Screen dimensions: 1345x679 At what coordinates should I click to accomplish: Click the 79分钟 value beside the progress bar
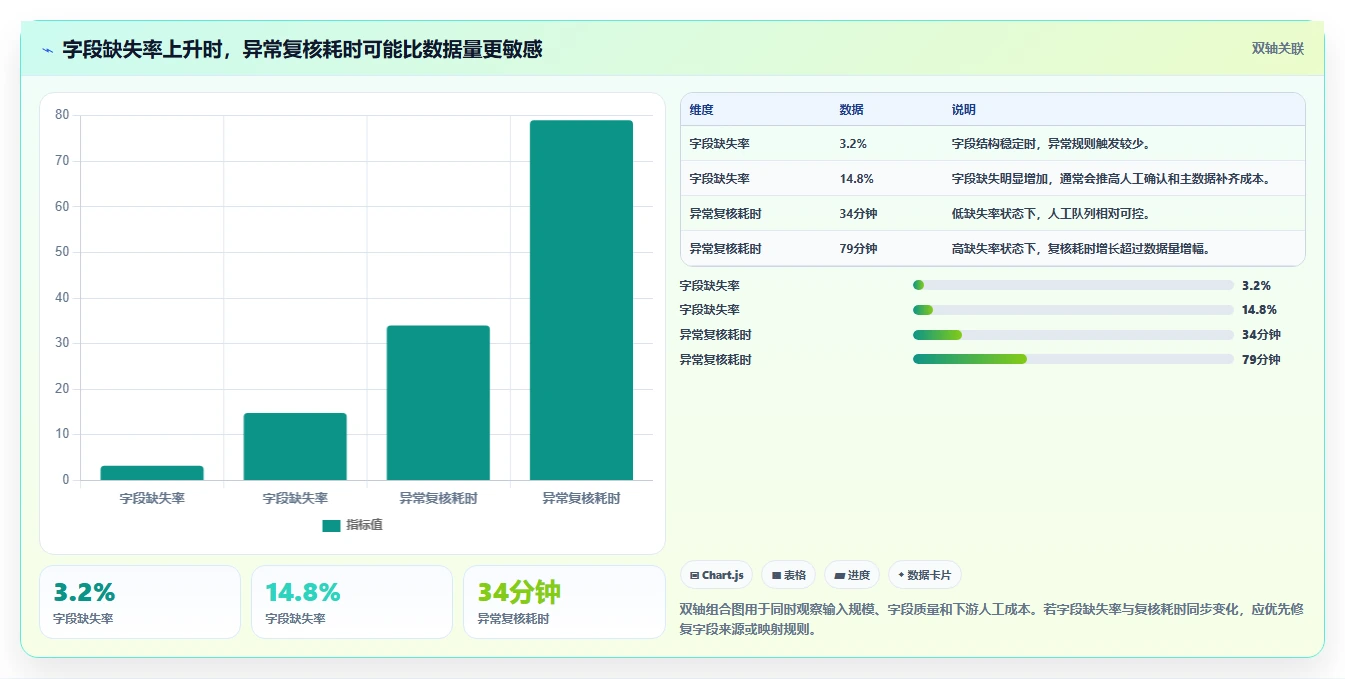[x=1261, y=359]
